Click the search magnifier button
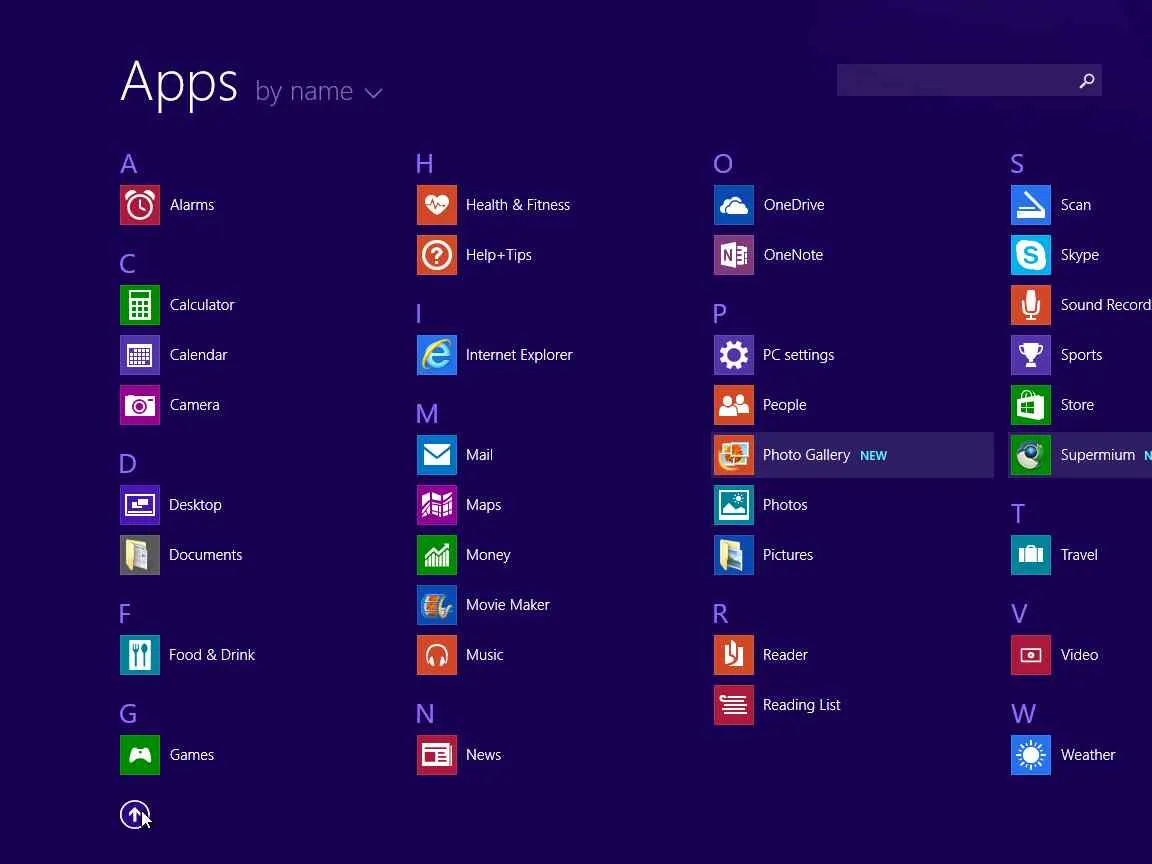 pyautogui.click(x=1087, y=81)
